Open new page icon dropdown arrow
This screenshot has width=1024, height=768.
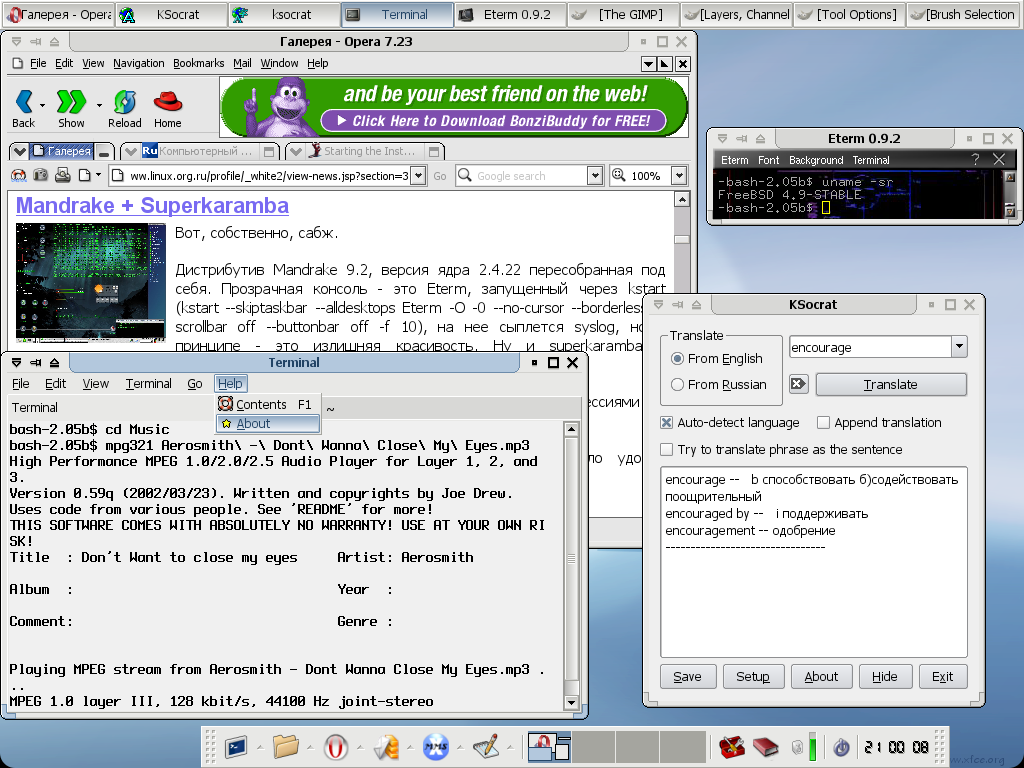pos(99,175)
